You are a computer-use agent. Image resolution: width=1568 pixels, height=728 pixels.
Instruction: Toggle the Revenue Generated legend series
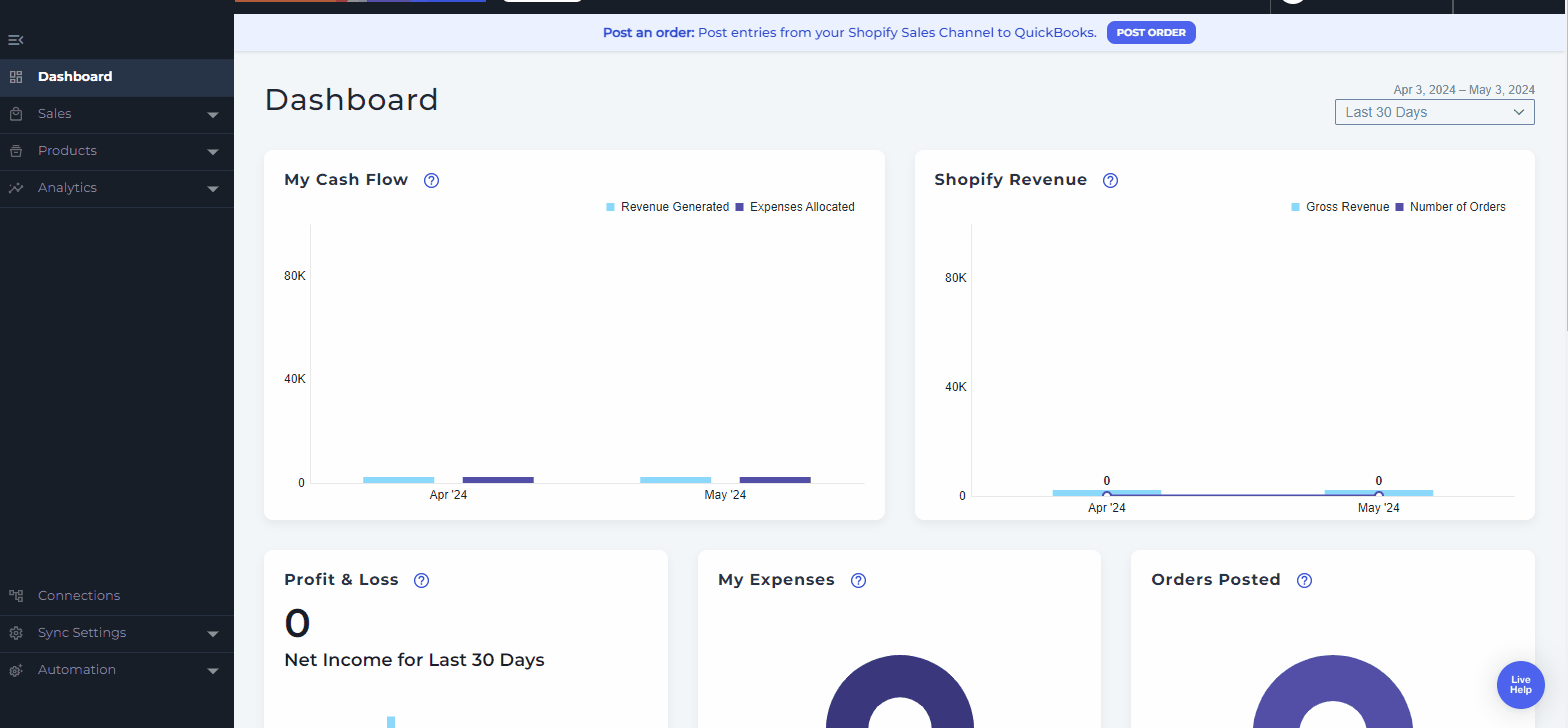pos(667,207)
